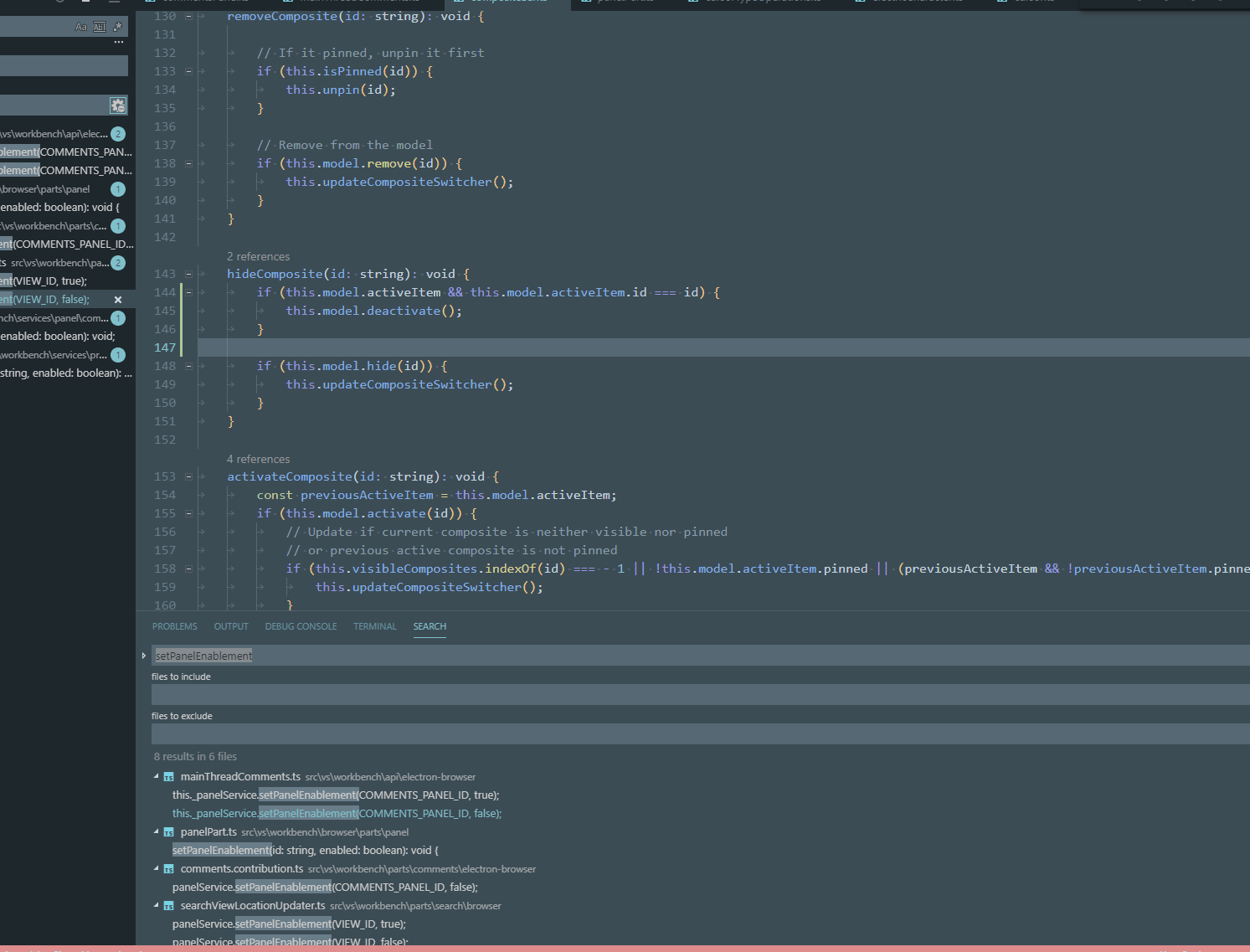Fold the isPinned if-block at line 133

coord(188,71)
